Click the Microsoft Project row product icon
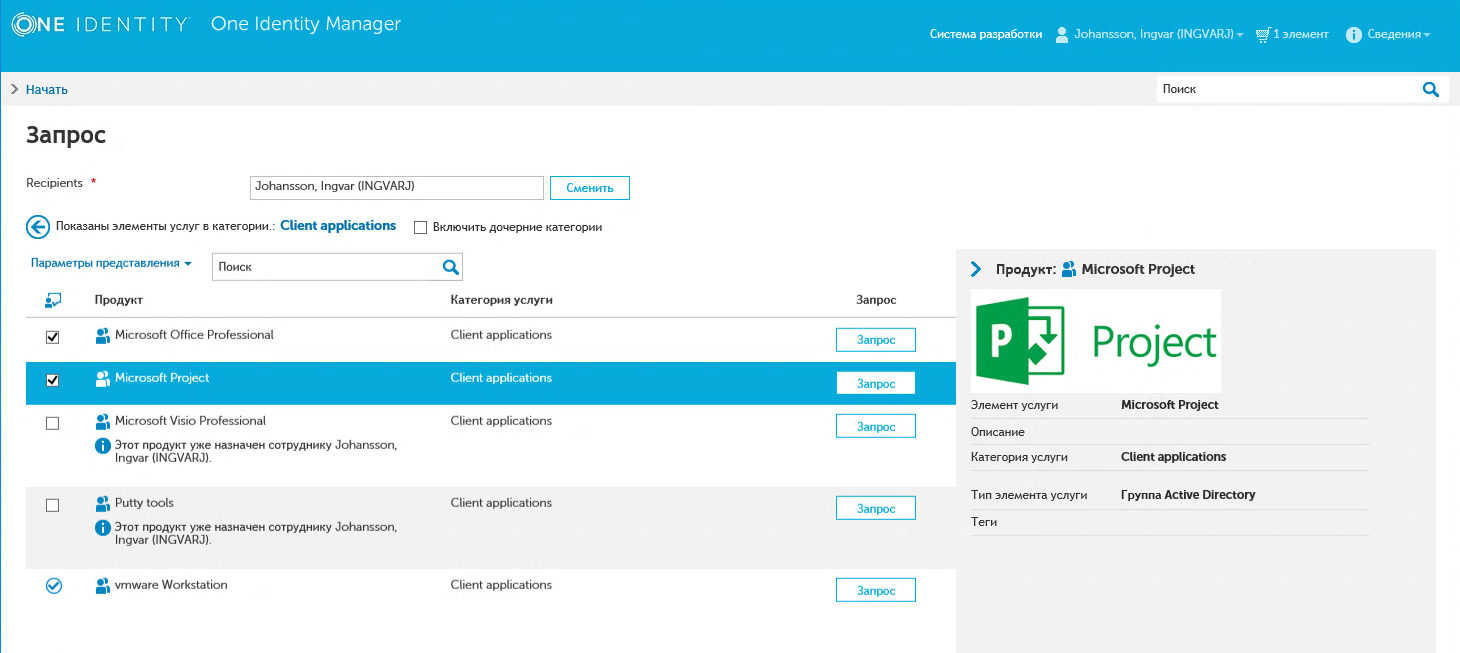The height and width of the screenshot is (653, 1460). [x=102, y=379]
